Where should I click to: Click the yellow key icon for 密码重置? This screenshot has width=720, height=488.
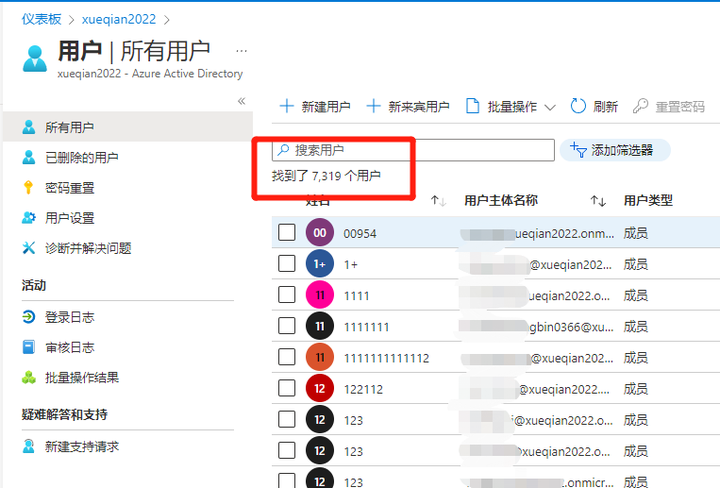click(x=28, y=187)
